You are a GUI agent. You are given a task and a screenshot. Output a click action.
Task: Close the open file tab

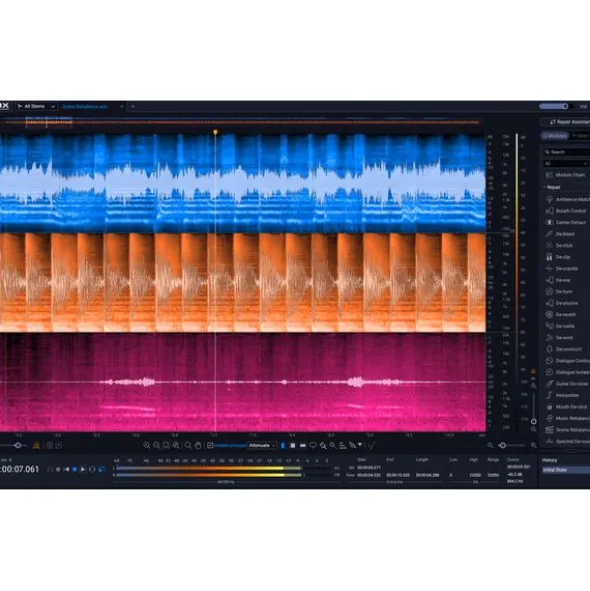[121, 107]
